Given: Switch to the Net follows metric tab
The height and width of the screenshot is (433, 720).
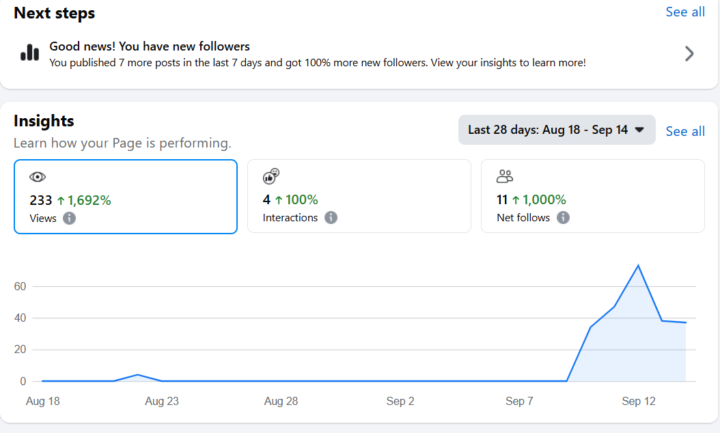Looking at the screenshot, I should click(x=592, y=197).
